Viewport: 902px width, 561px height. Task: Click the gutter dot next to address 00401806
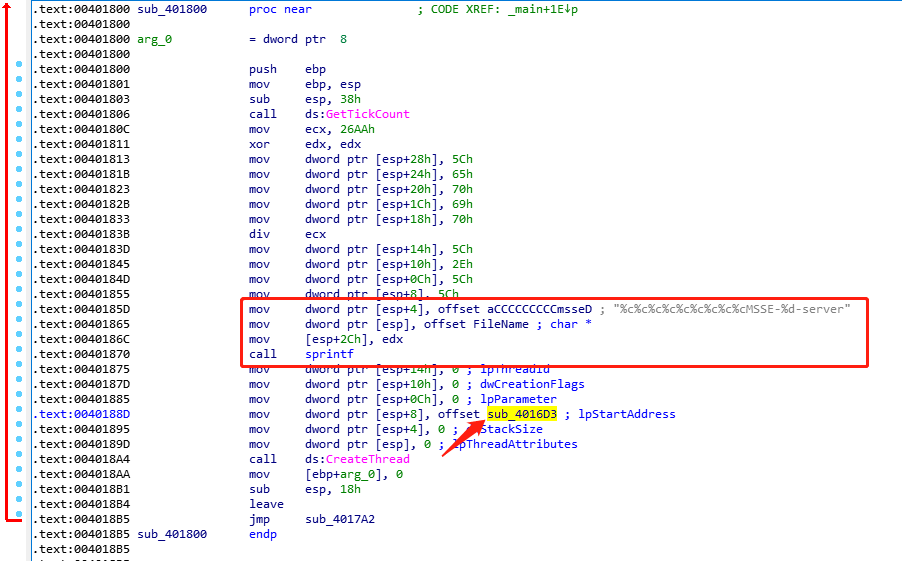point(20,114)
